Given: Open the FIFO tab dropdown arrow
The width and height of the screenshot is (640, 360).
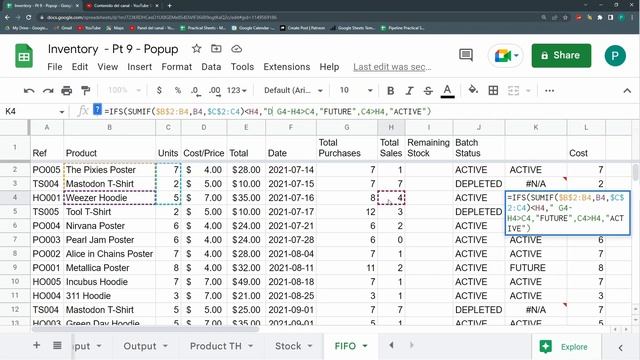Looking at the screenshot, I should point(365,346).
